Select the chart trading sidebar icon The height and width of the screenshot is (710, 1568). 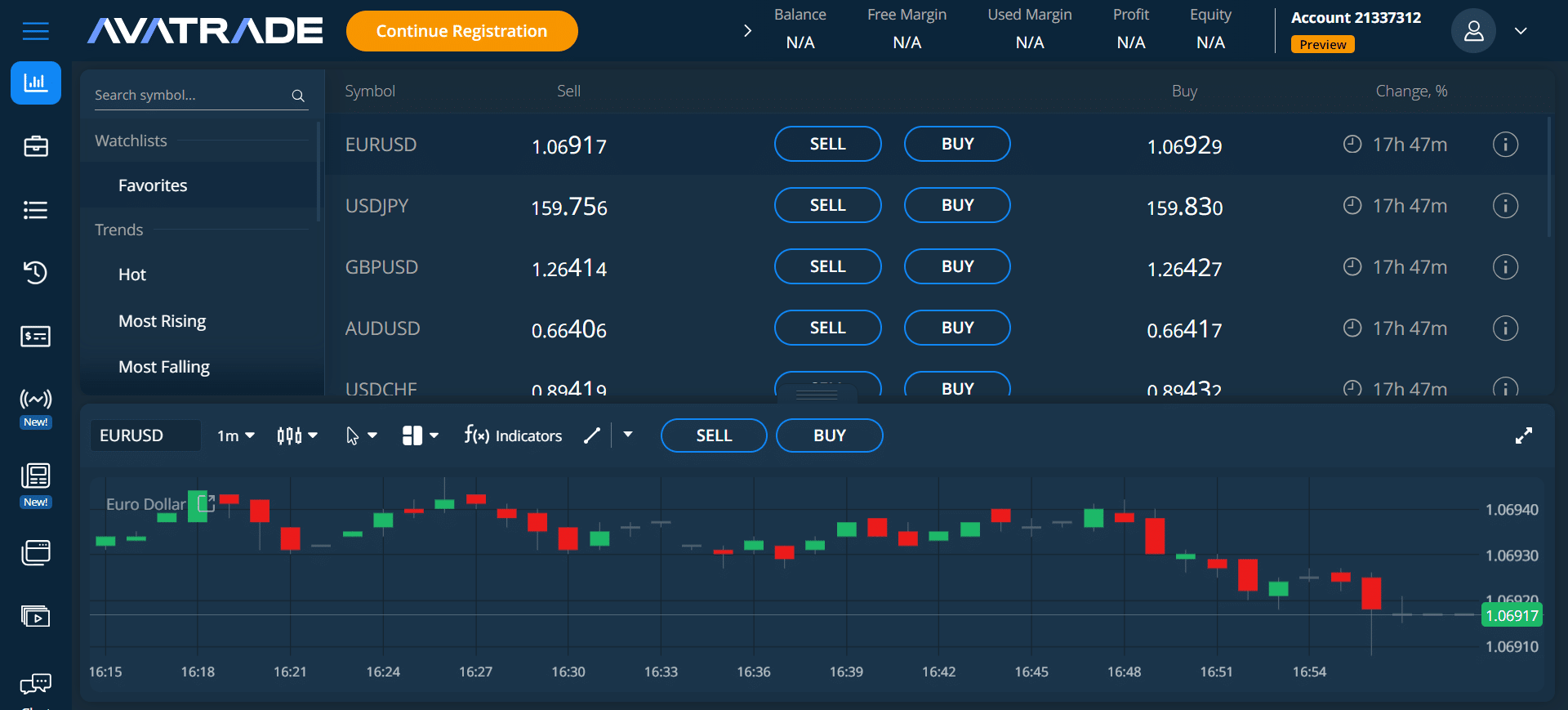36,83
